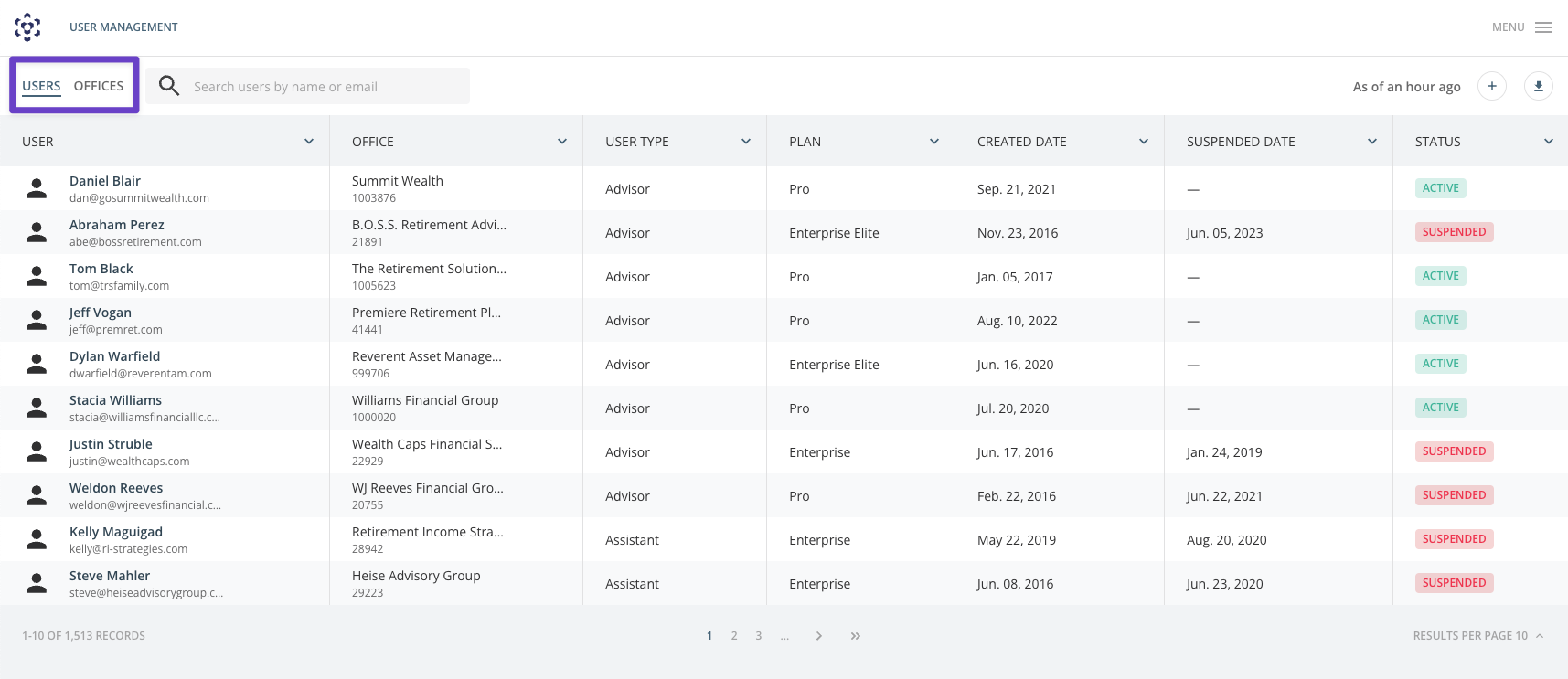Expand the CREATED DATE column dropdown
Viewport: 1568px width, 679px height.
click(x=1144, y=142)
